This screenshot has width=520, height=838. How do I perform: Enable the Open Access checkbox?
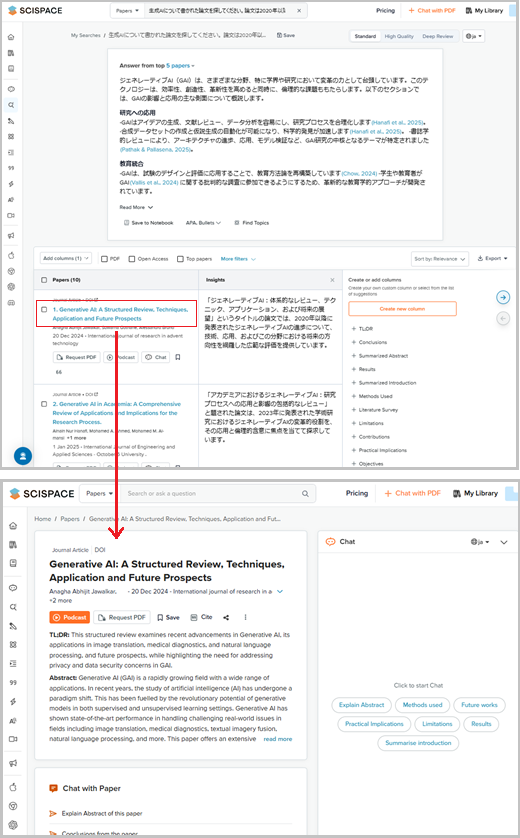tap(132, 259)
